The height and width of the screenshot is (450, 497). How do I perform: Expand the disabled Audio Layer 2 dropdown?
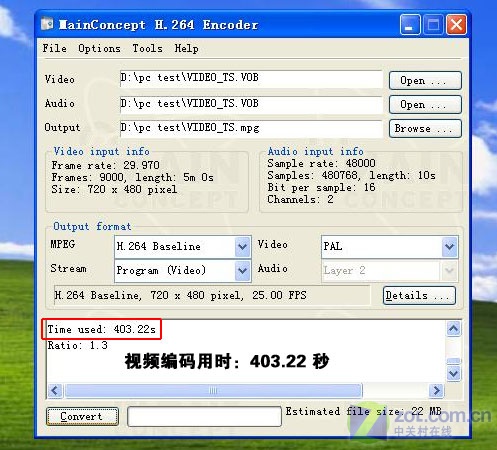coord(450,270)
